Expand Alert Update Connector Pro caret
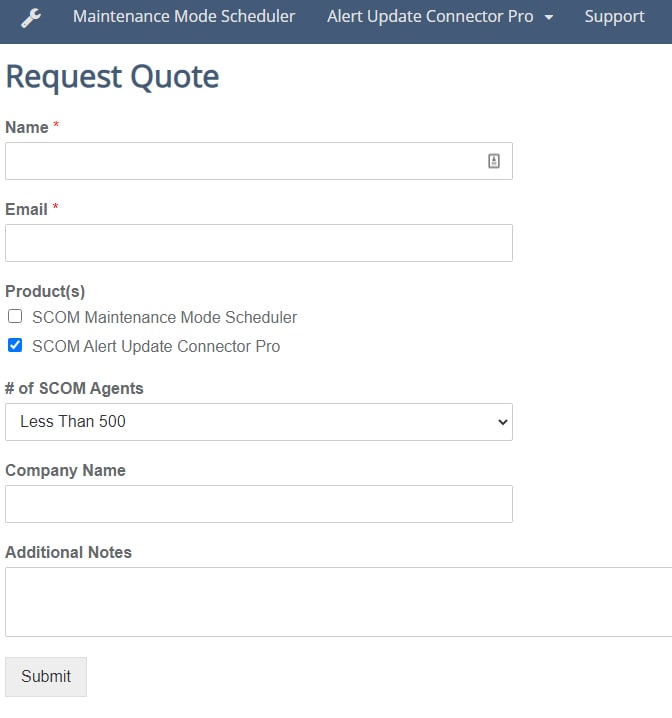672x718 pixels. (x=548, y=18)
